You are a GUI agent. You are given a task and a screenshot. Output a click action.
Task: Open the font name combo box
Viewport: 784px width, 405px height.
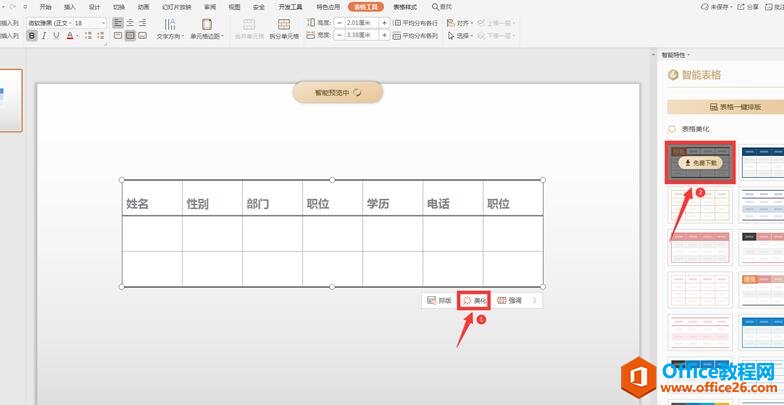coord(50,23)
